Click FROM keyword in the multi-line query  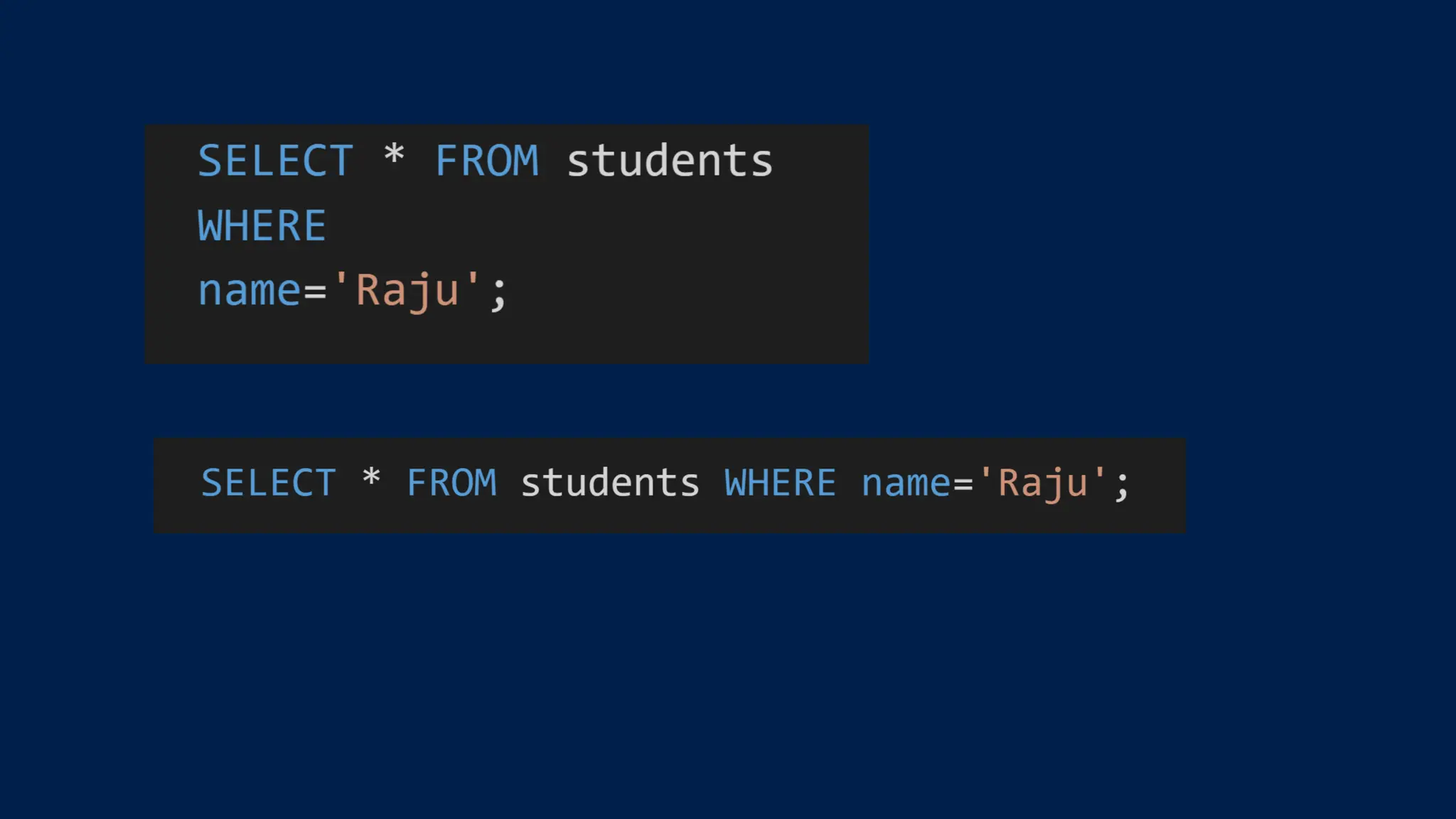tap(487, 161)
